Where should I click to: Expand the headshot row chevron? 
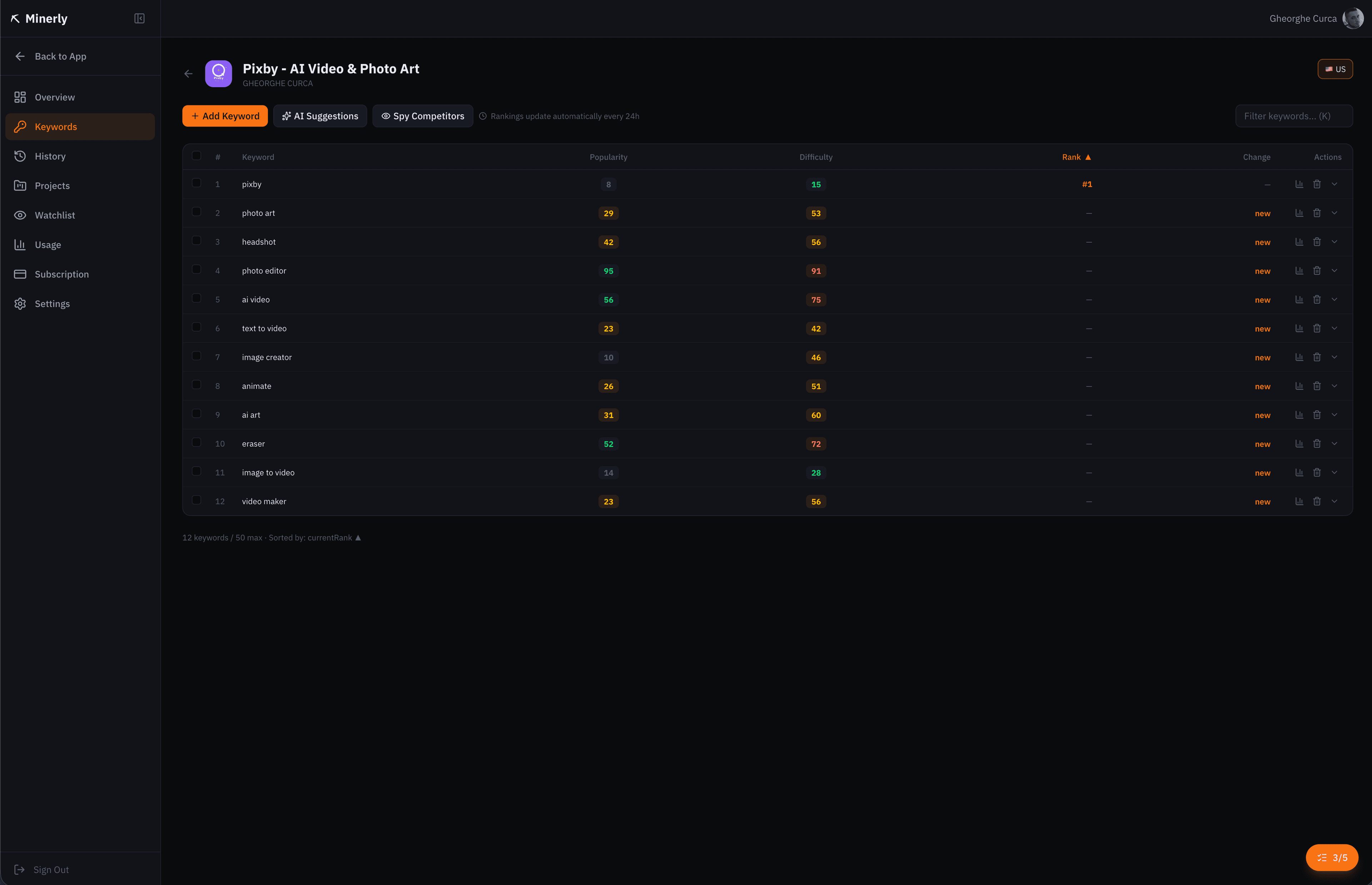click(1334, 242)
